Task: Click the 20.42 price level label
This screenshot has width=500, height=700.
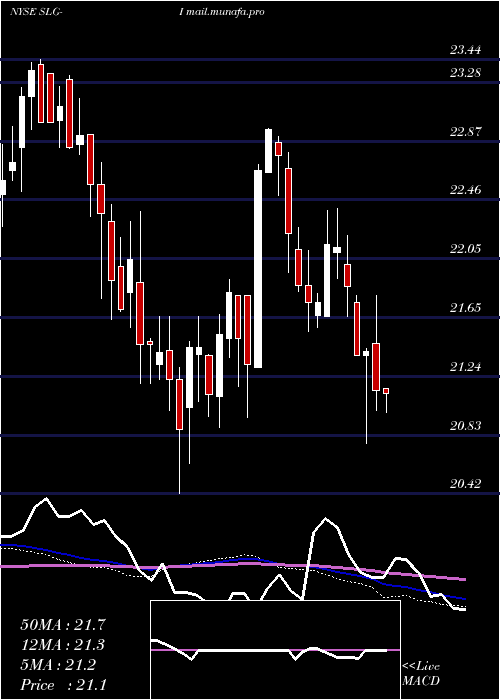Action: click(465, 483)
